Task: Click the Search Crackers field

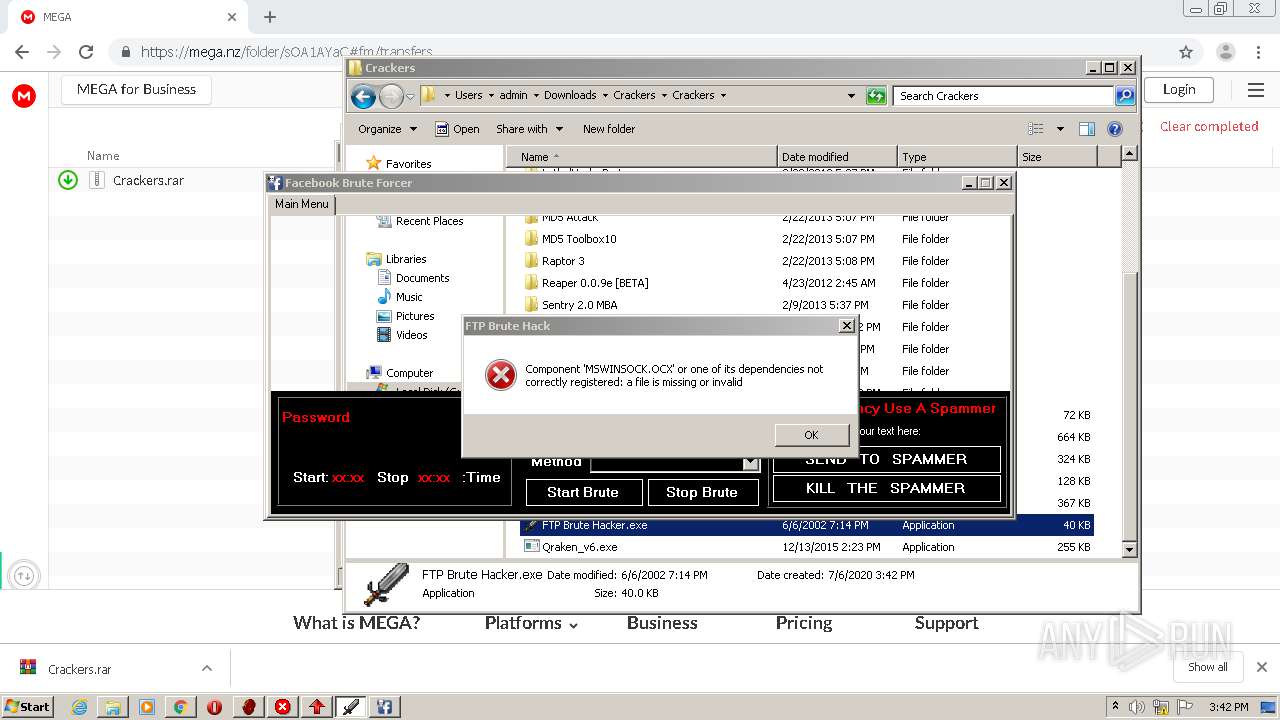Action: click(1003, 96)
